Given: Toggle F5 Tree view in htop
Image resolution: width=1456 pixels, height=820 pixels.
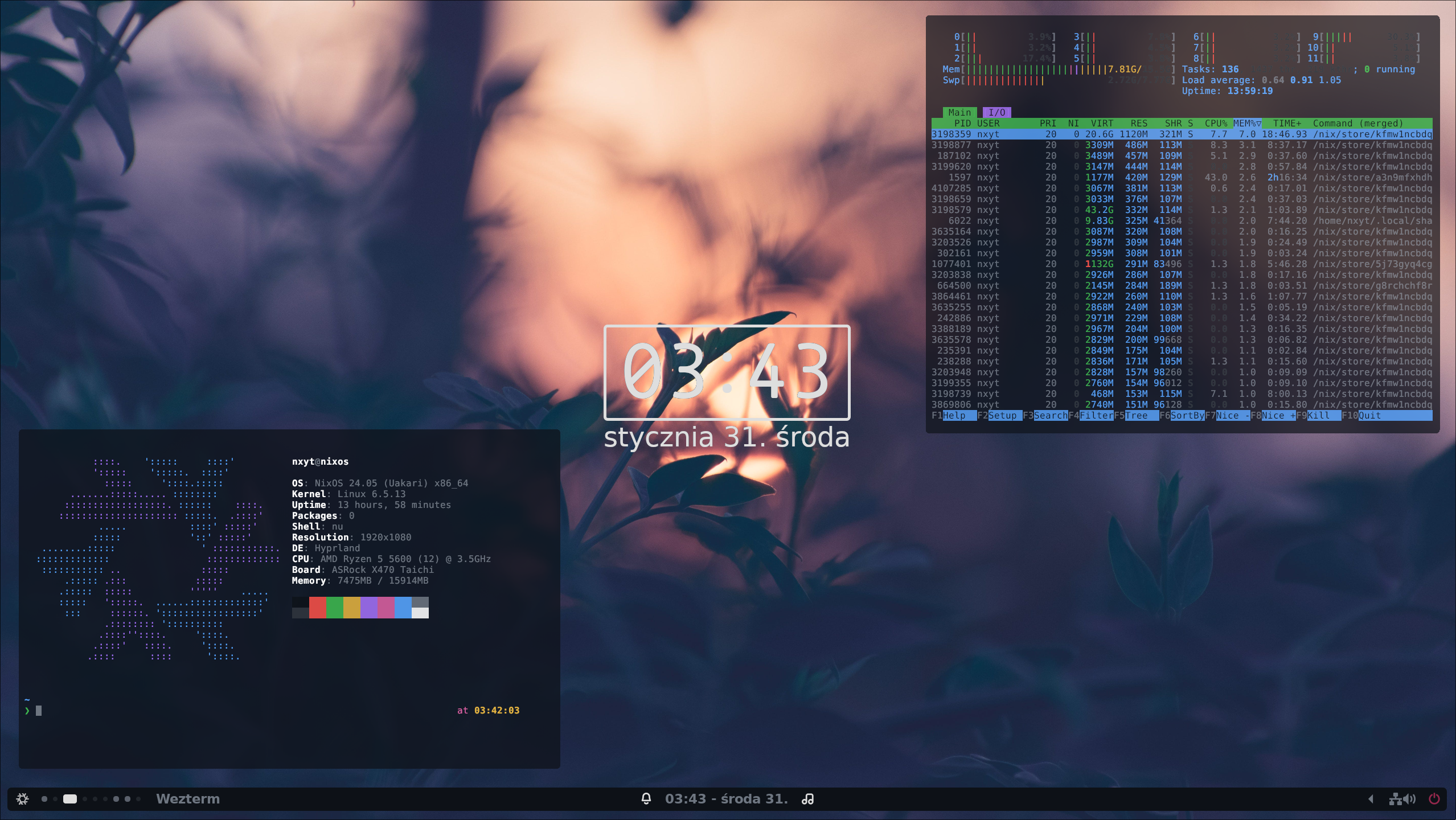Looking at the screenshot, I should tap(1136, 416).
